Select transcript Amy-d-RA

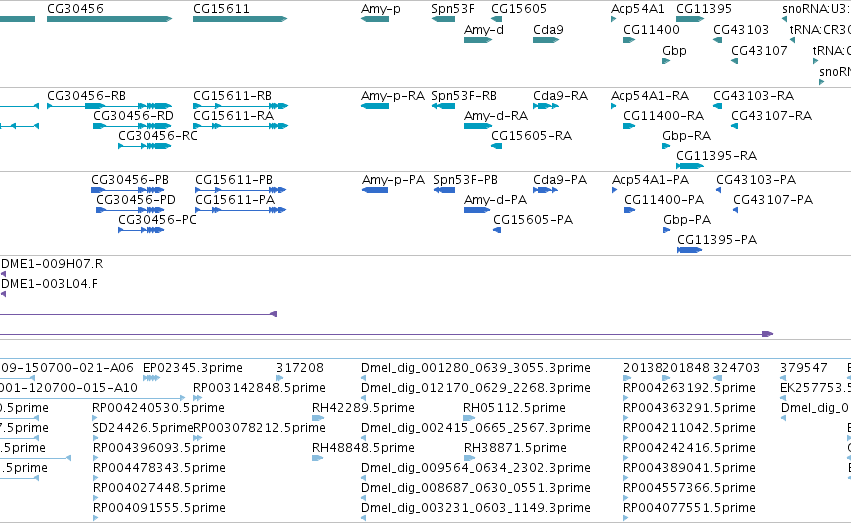[496, 116]
